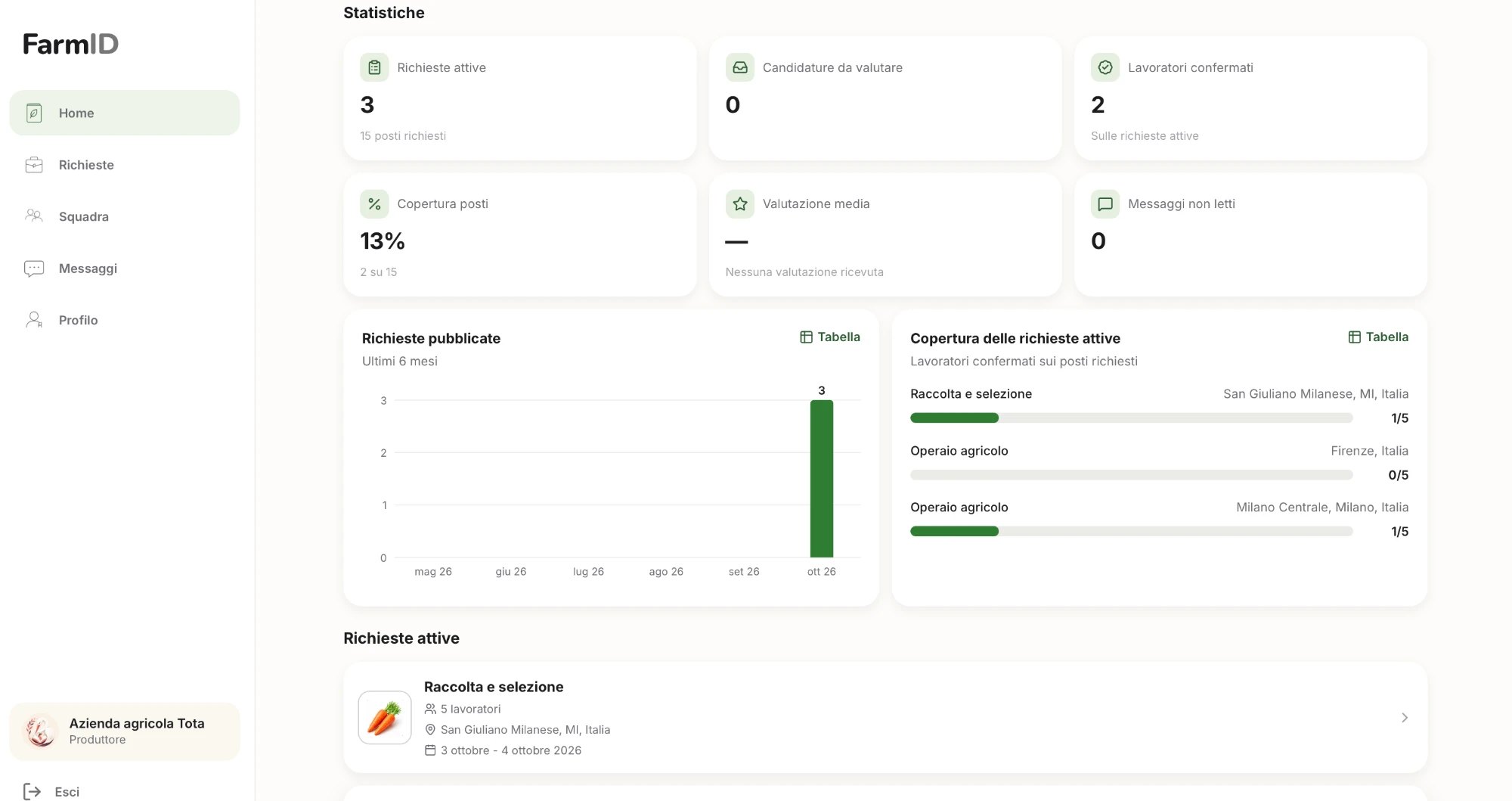Switch Richieste pubblicate chart to Tabella
Viewport: 1512px width, 801px height.
pyautogui.click(x=830, y=337)
